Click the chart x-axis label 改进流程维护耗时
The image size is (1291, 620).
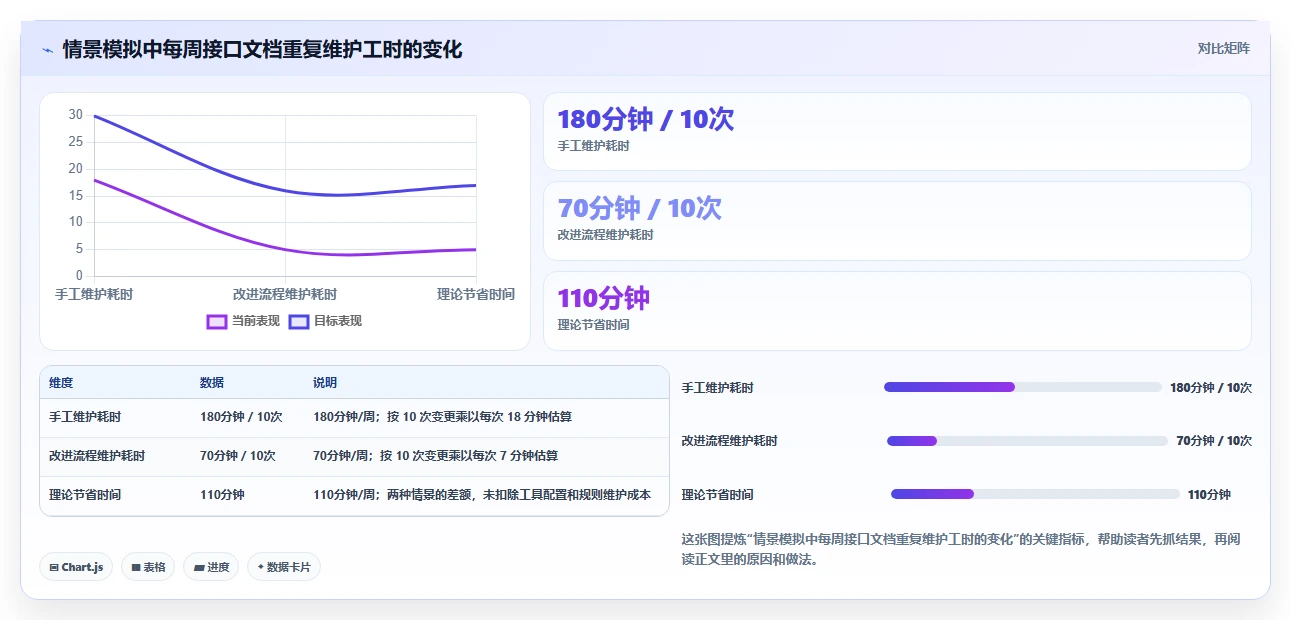tap(285, 294)
